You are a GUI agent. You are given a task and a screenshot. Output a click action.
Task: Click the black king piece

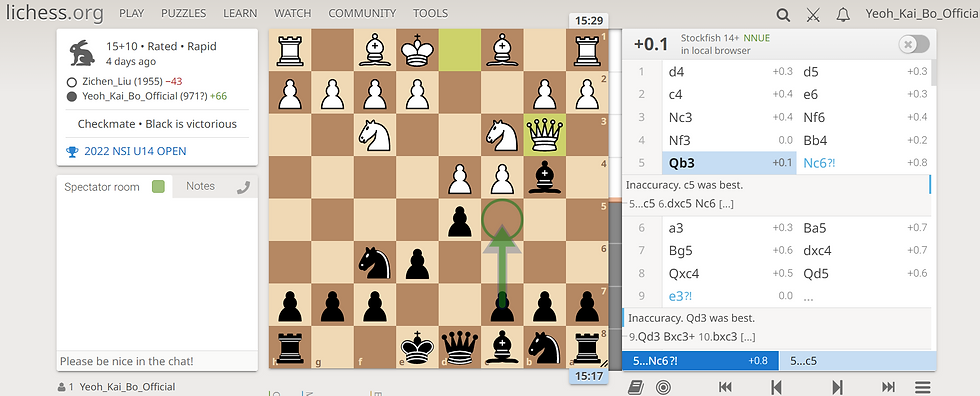[417, 347]
